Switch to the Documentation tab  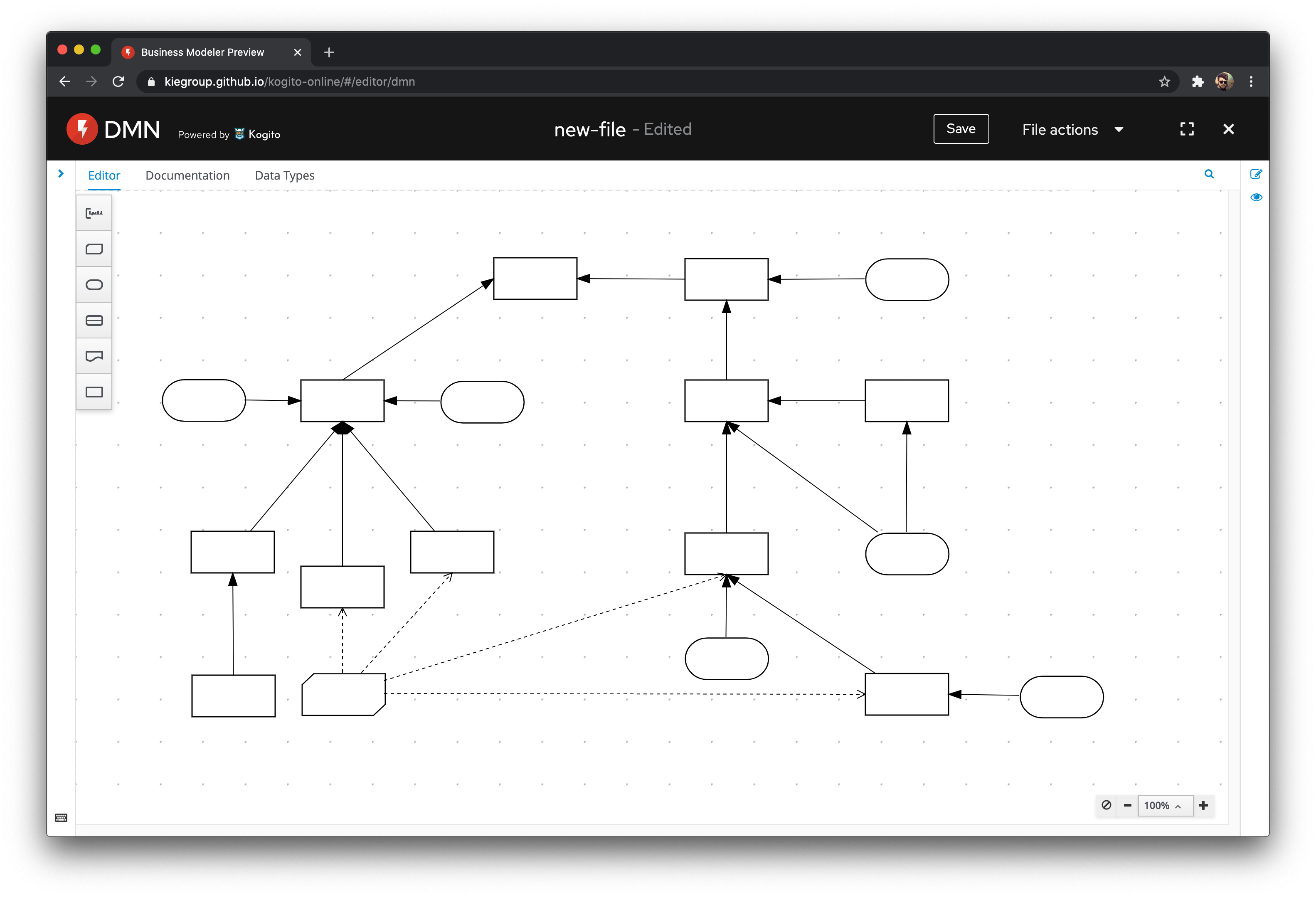[x=187, y=175]
